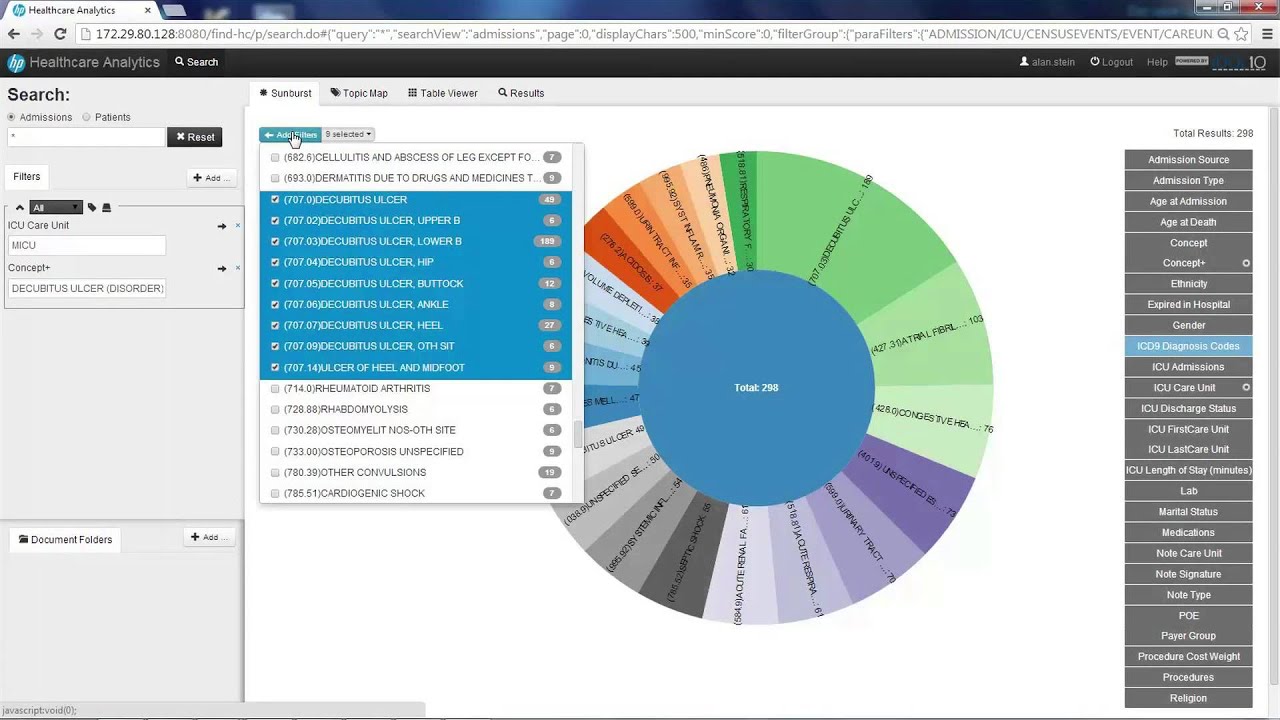Screen dimensions: 1280x720
Task: Click the Search link in header
Action: click(196, 62)
